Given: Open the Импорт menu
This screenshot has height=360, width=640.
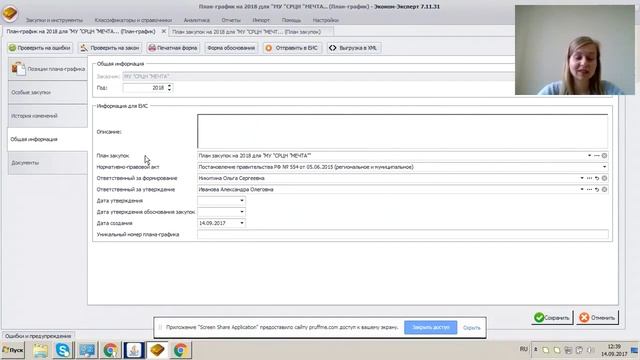Looking at the screenshot, I should click(x=261, y=20).
